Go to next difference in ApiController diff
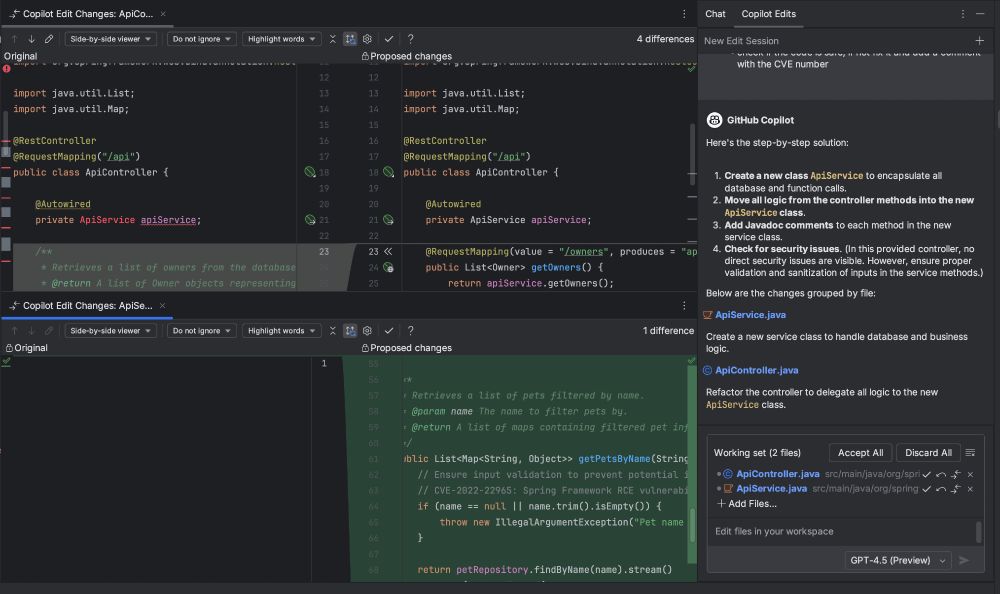The height and width of the screenshot is (594, 1000). click(31, 39)
